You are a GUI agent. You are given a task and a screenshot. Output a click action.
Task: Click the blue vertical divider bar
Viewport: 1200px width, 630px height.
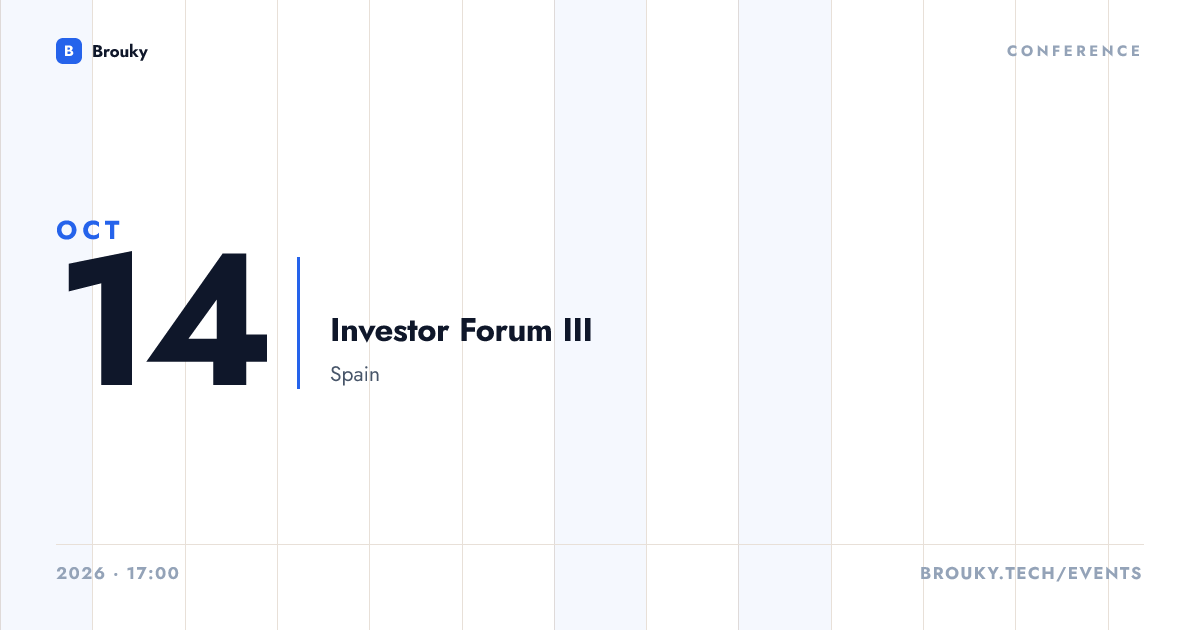(298, 322)
